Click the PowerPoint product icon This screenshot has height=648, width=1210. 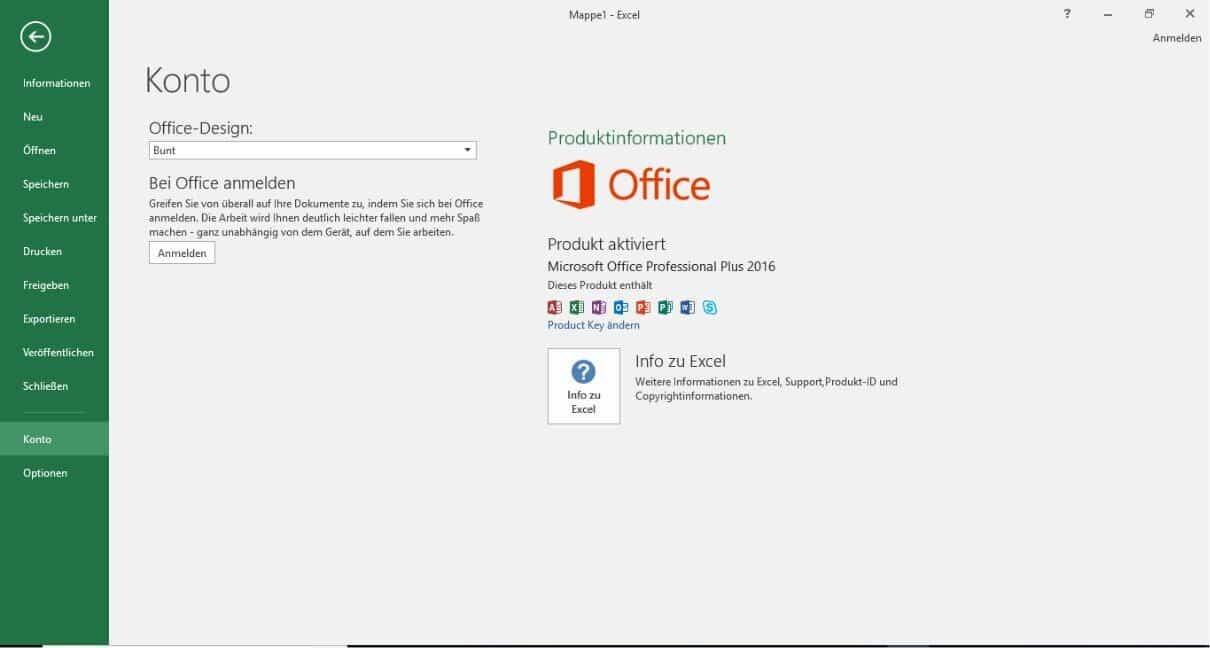pos(643,308)
